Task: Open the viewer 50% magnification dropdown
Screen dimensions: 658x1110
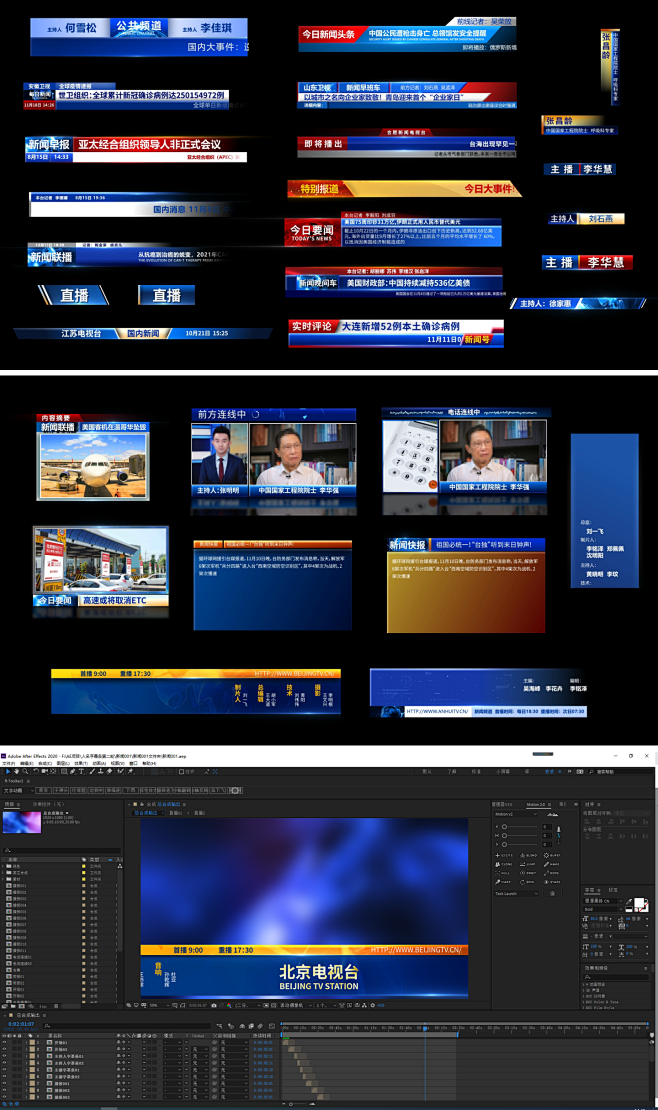Action: [x=159, y=1005]
